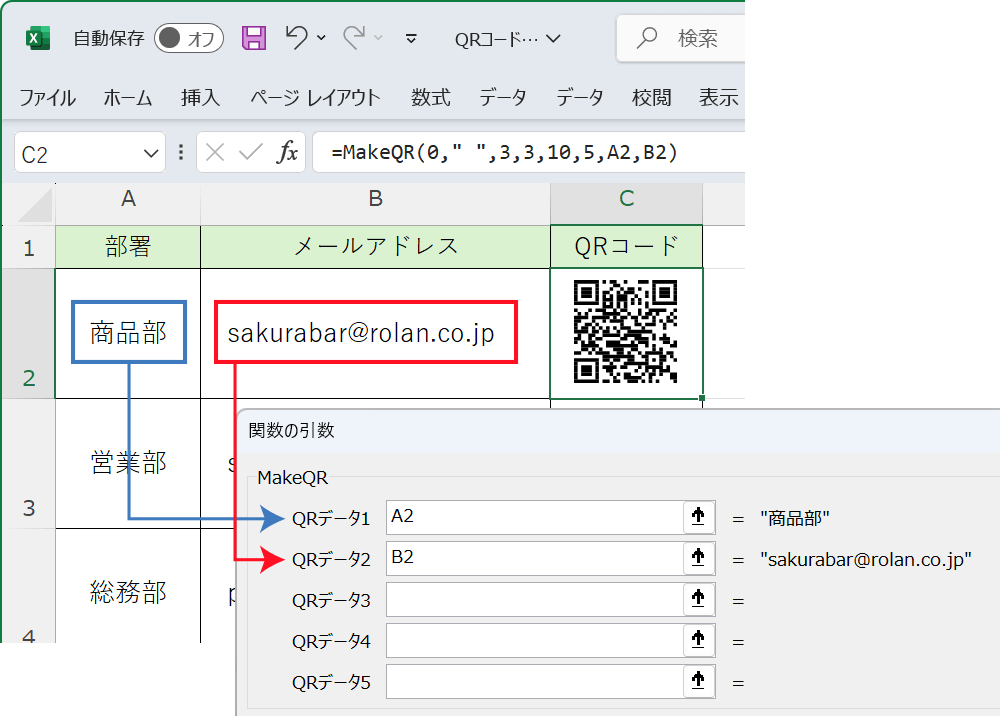Click the Select All corner triangle
This screenshot has width=1000, height=716.
35,205
